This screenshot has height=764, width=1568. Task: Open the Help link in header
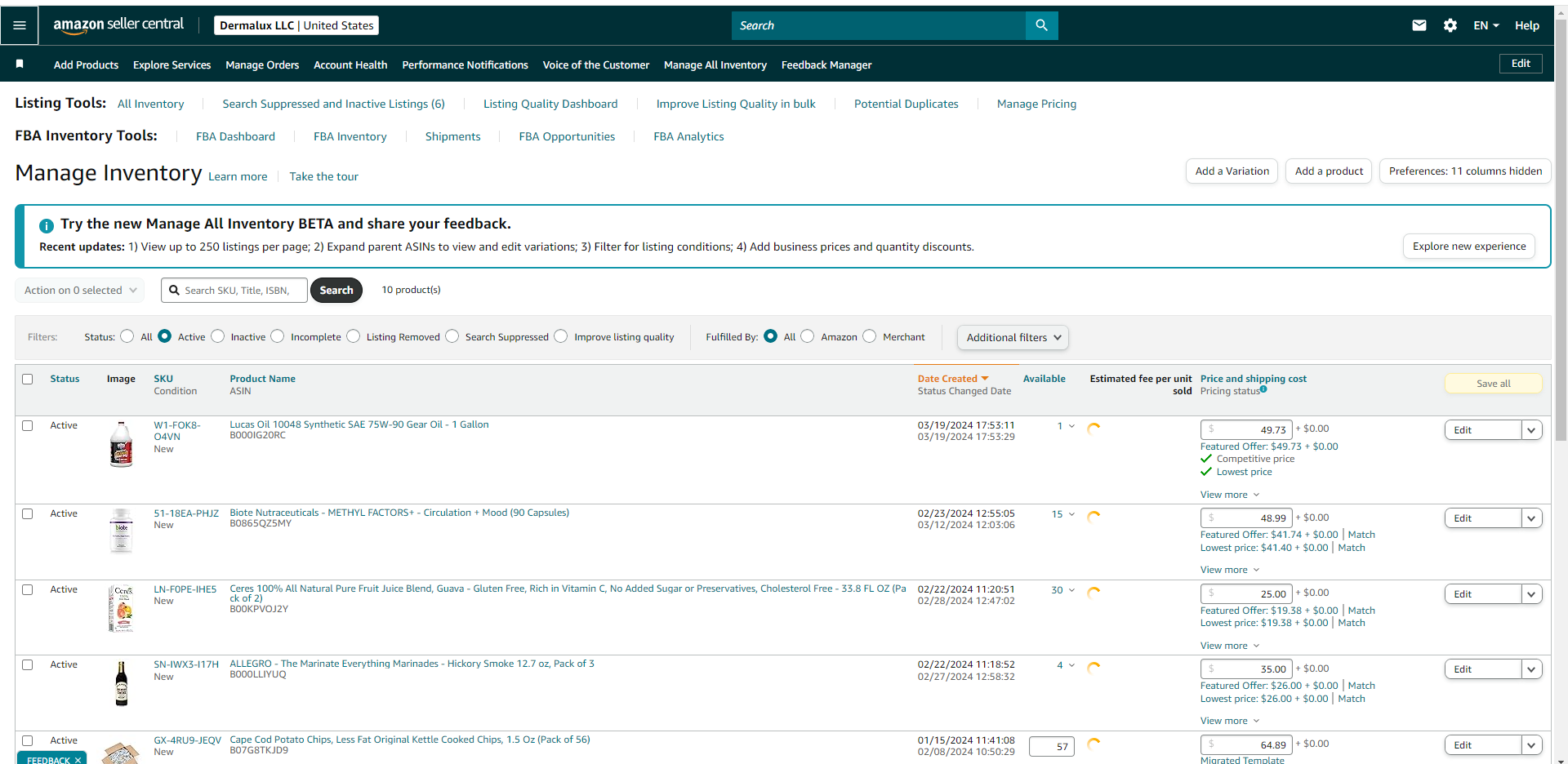1527,25
